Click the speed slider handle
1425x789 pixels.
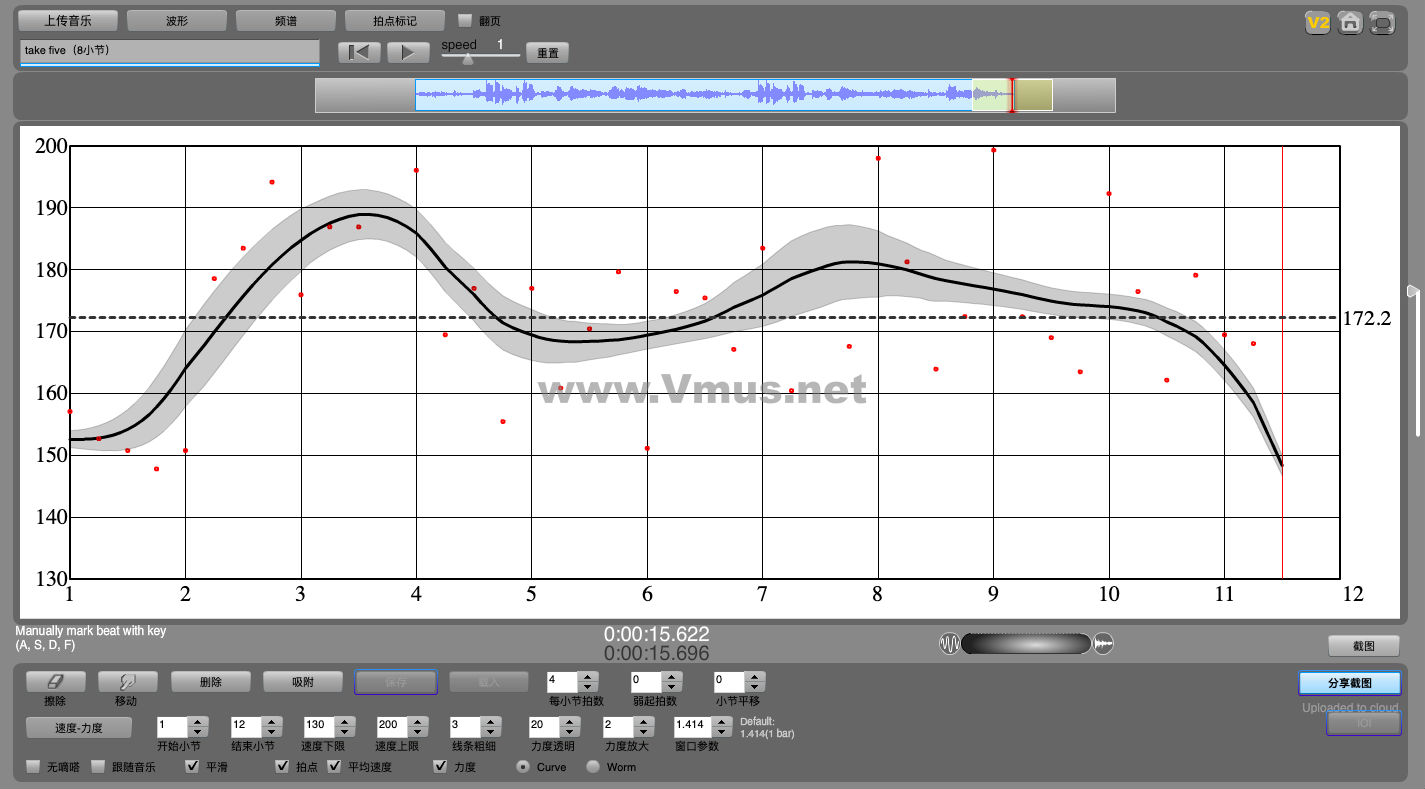coord(467,59)
